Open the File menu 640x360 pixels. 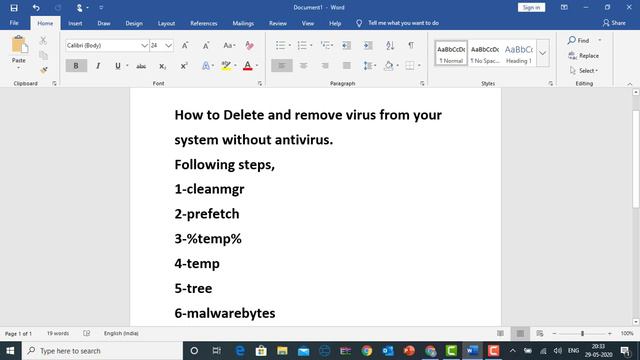14,23
